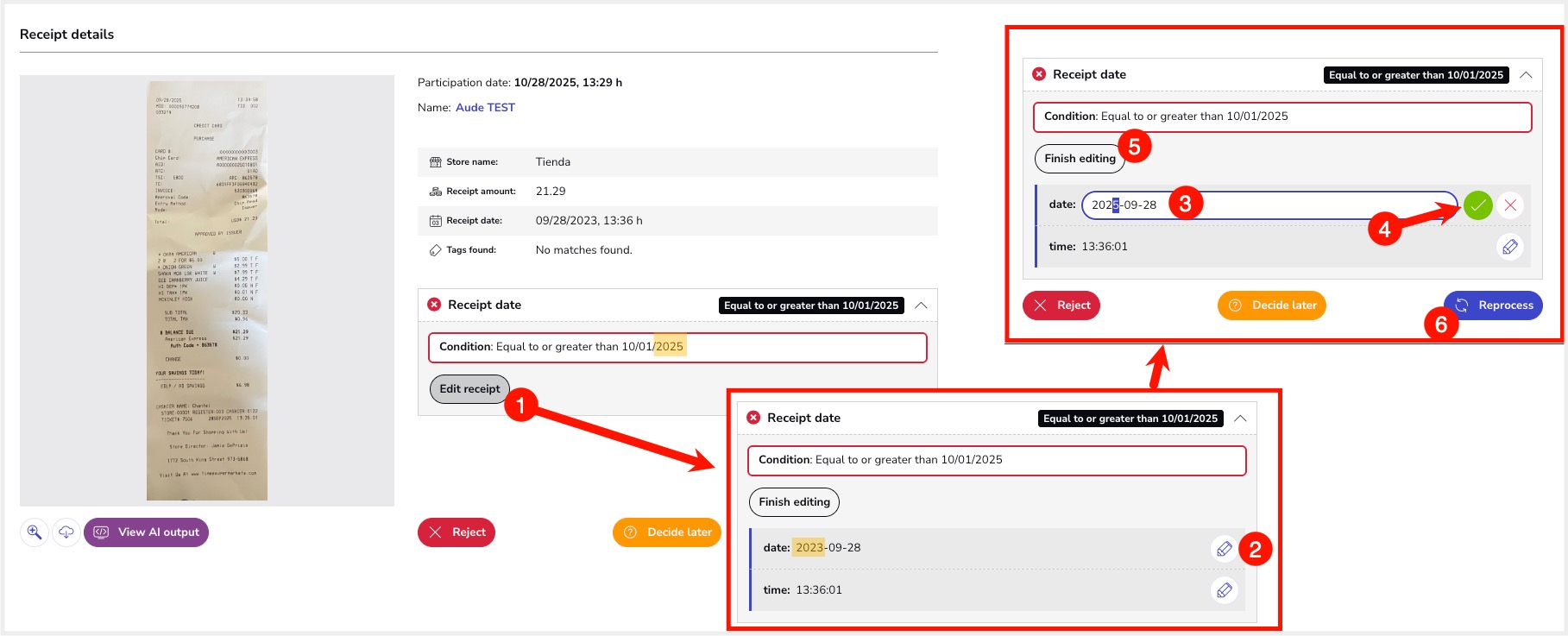Click pencil icon beside date 2023-09-28
This screenshot has height=636, width=1568.
(x=1224, y=549)
